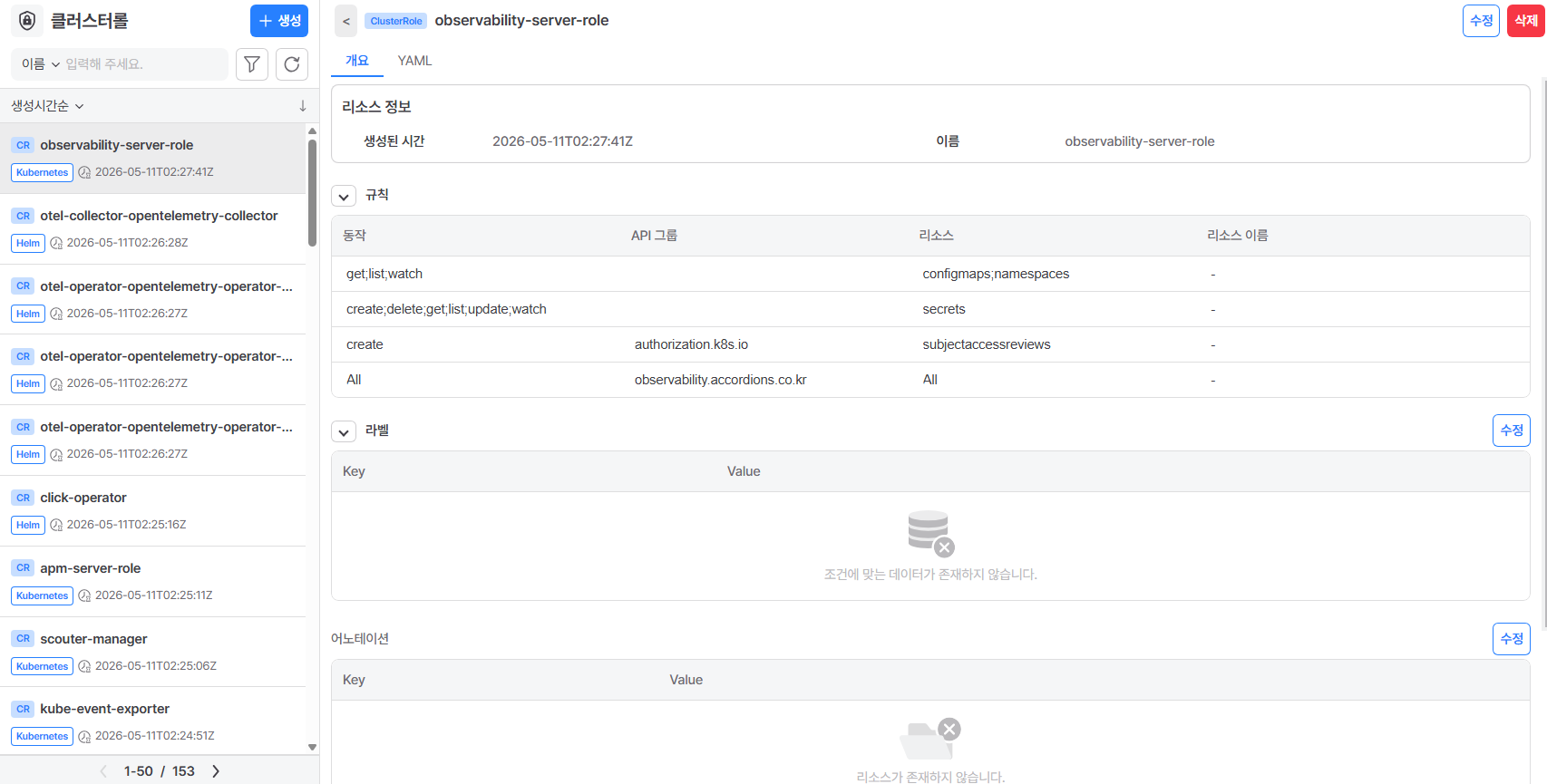This screenshot has width=1547, height=784.
Task: Click CR badge of apm-server-role
Action: point(24,568)
